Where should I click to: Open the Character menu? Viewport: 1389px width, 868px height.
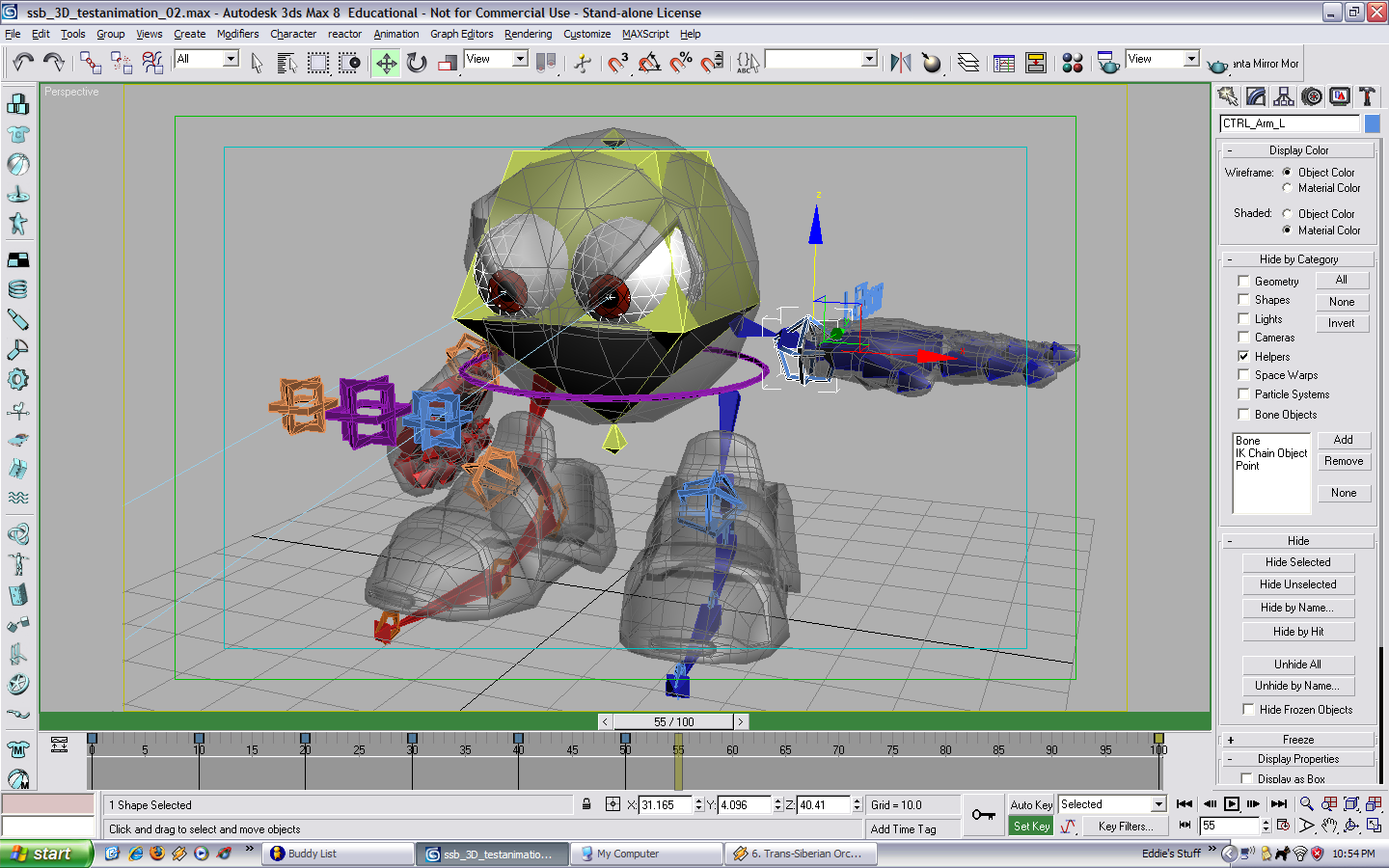click(x=293, y=34)
